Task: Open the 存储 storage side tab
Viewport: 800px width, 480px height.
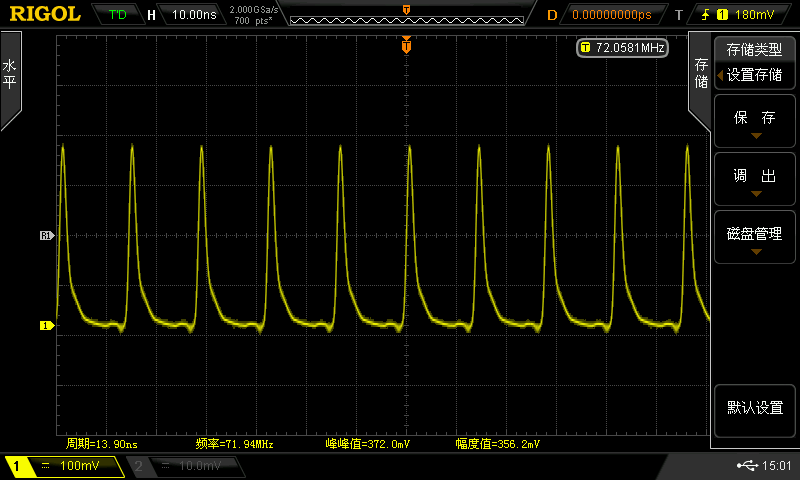Action: [x=701, y=73]
